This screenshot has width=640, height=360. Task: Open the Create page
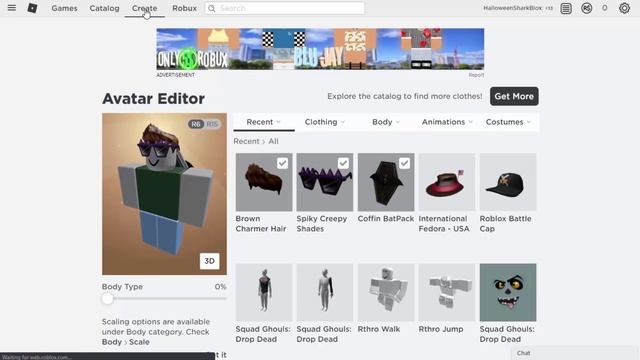(x=144, y=8)
